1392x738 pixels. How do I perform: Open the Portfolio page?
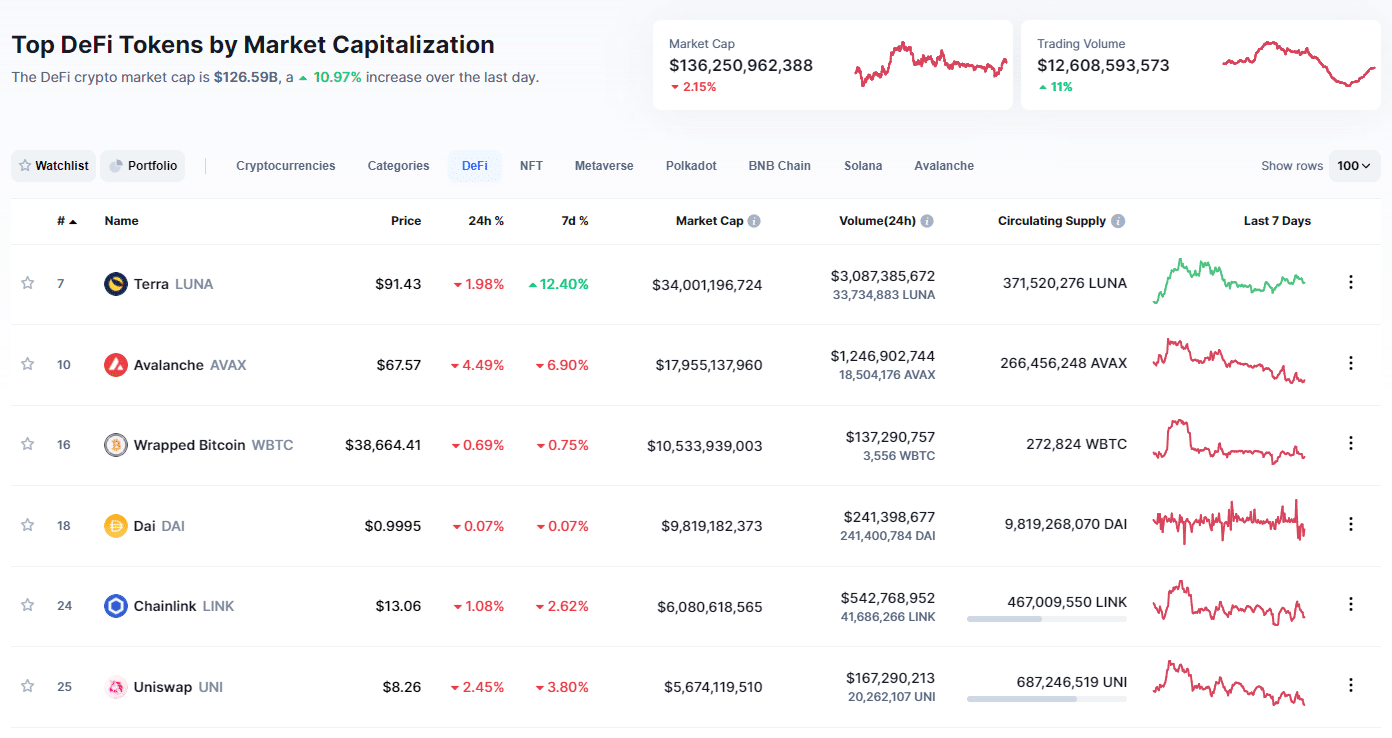pos(143,165)
